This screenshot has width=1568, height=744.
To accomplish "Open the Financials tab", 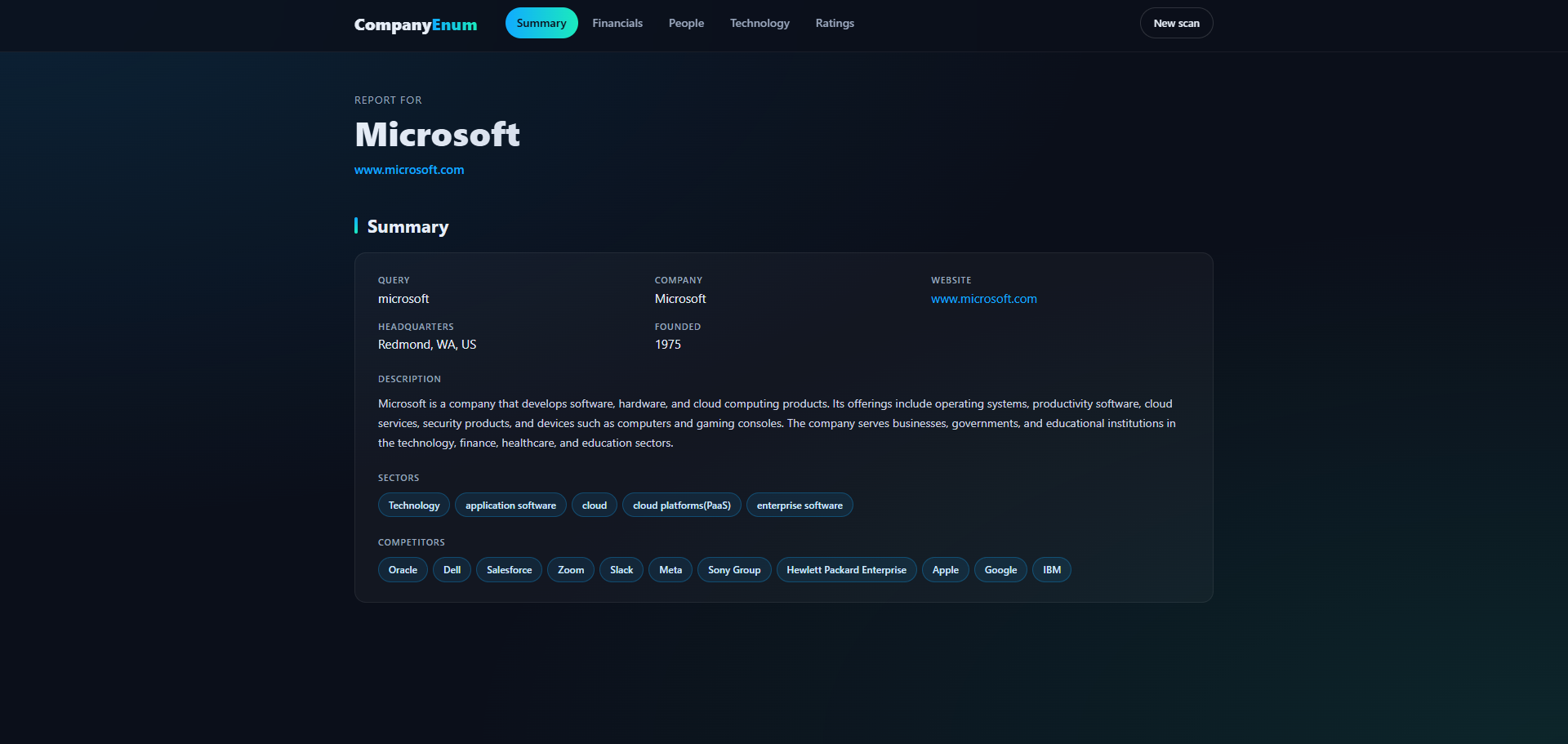I will pyautogui.click(x=617, y=23).
